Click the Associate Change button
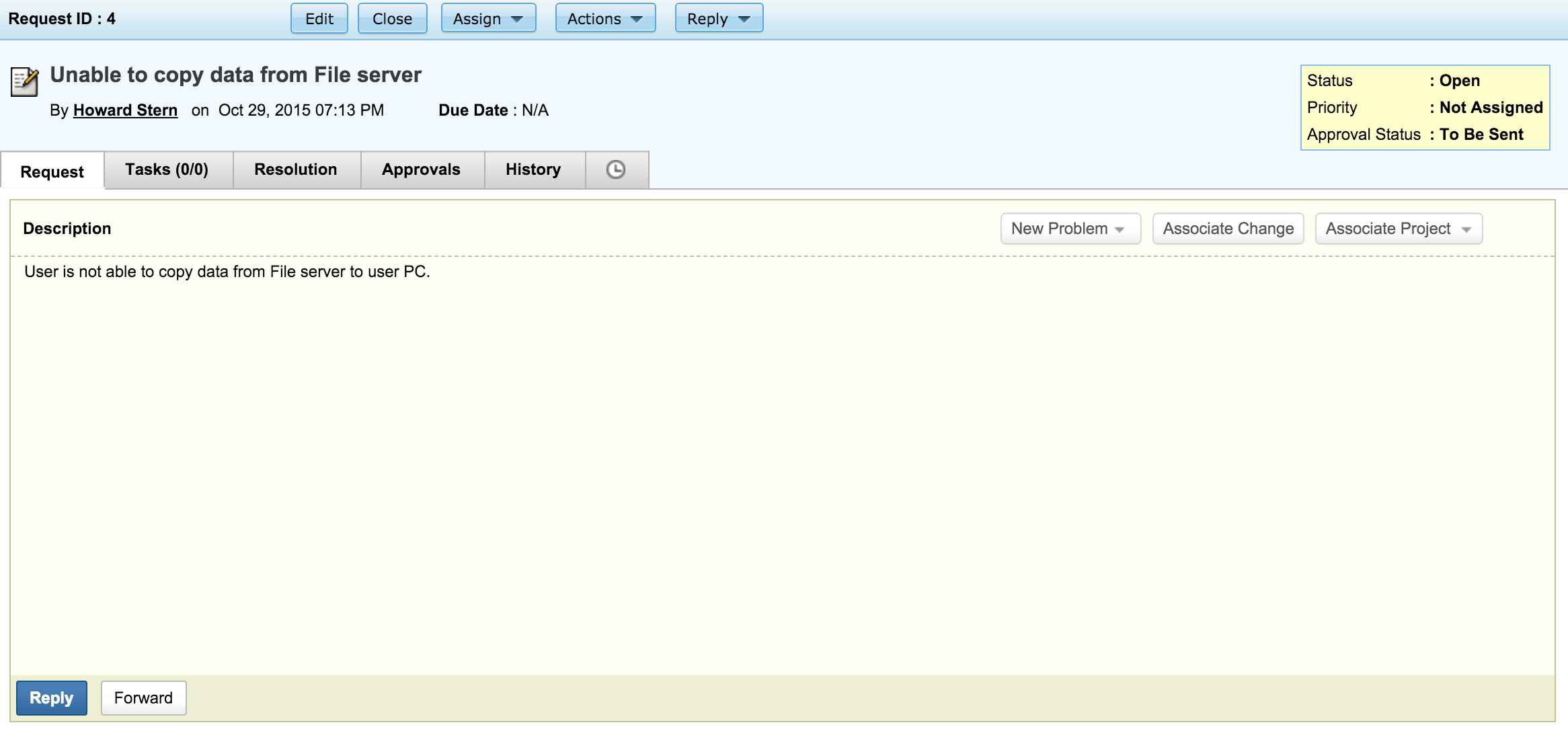This screenshot has height=729, width=1568. pos(1228,229)
